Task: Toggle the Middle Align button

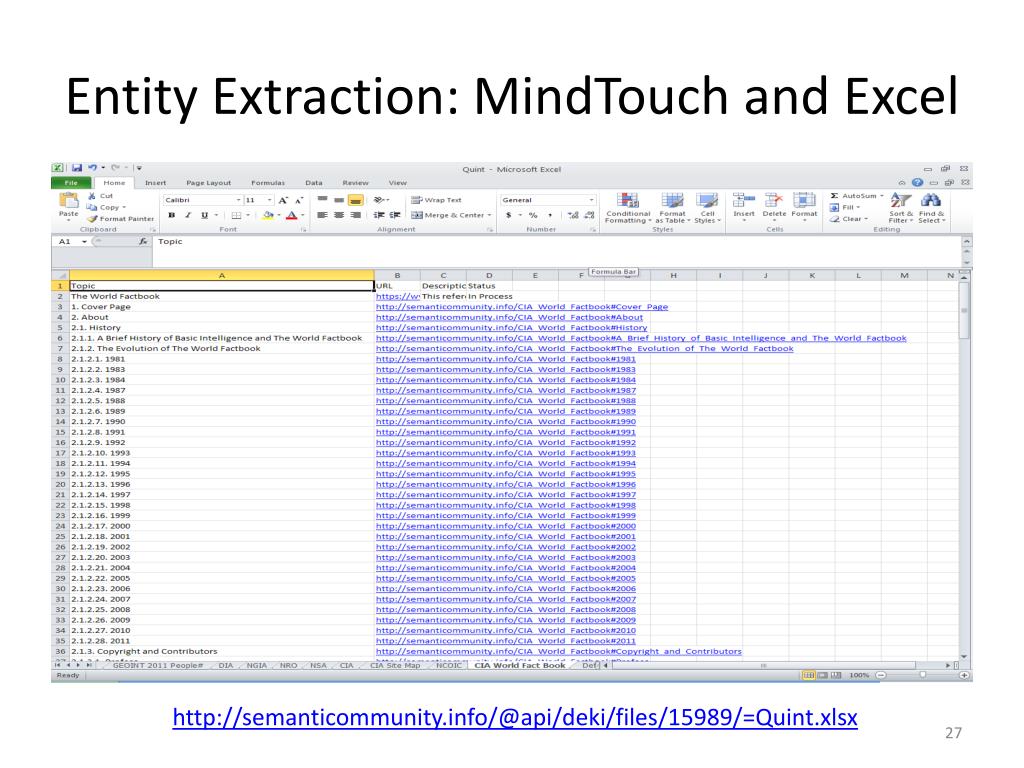Action: (338, 200)
